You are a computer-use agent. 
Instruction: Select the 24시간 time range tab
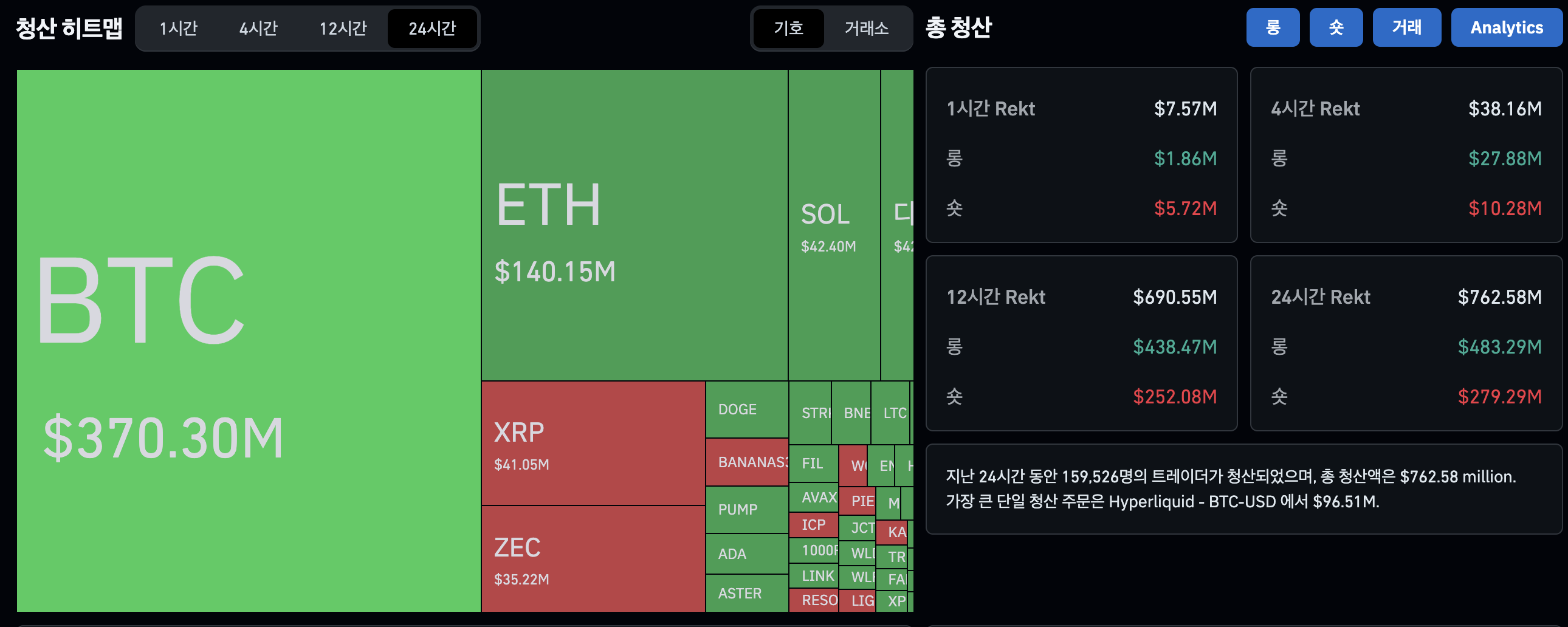tap(432, 28)
